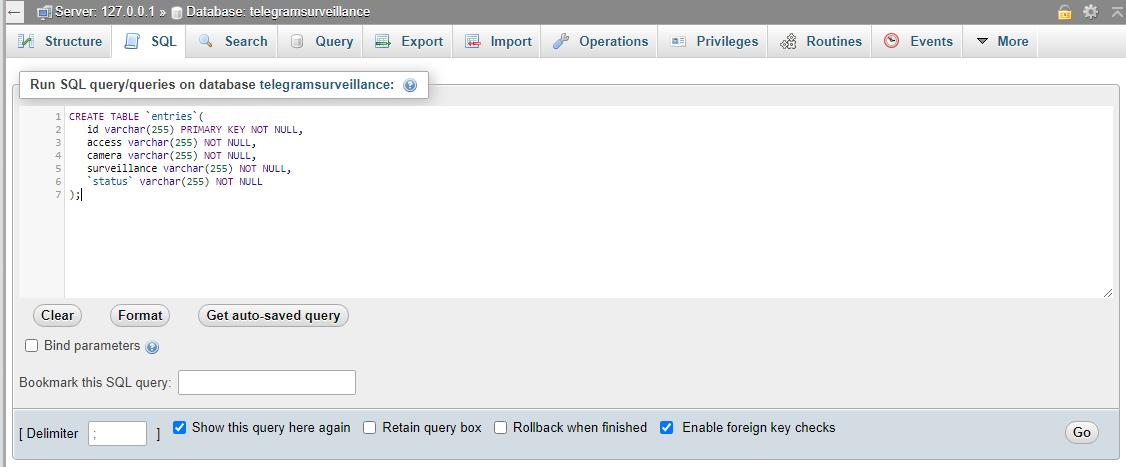
Task: Click the id varchar(255) PRIMARY KEY line
Action: [x=195, y=129]
